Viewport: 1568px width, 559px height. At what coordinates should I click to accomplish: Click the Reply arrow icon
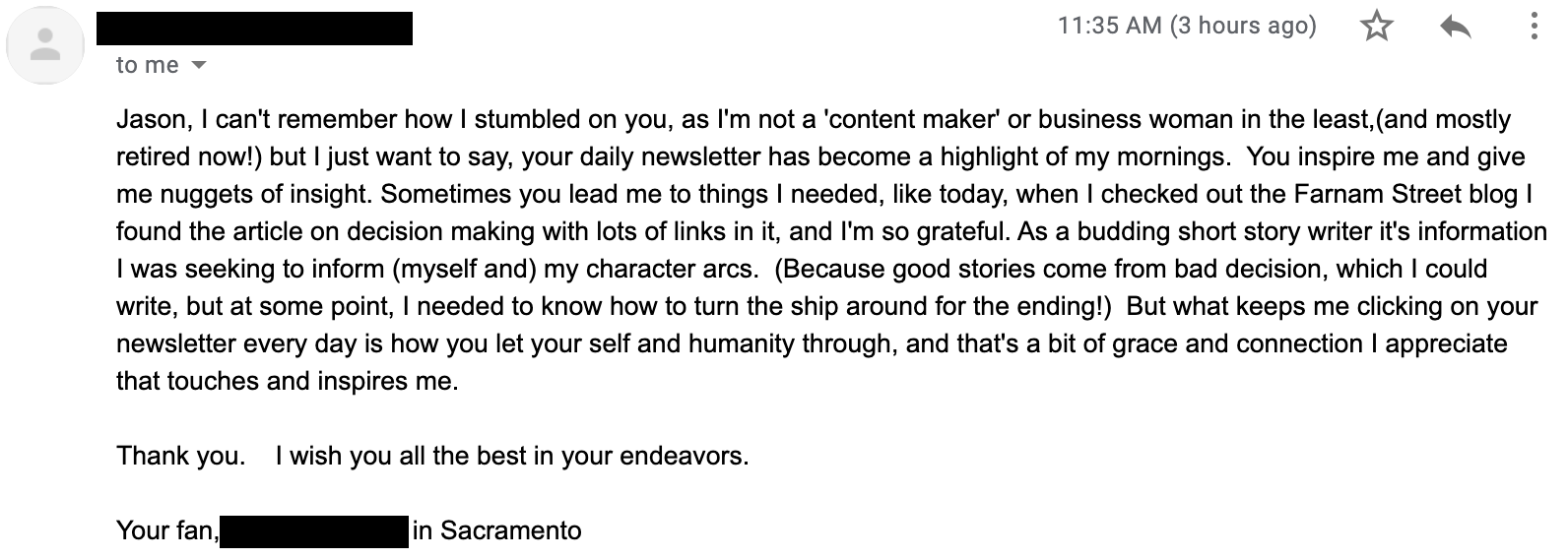1455,27
